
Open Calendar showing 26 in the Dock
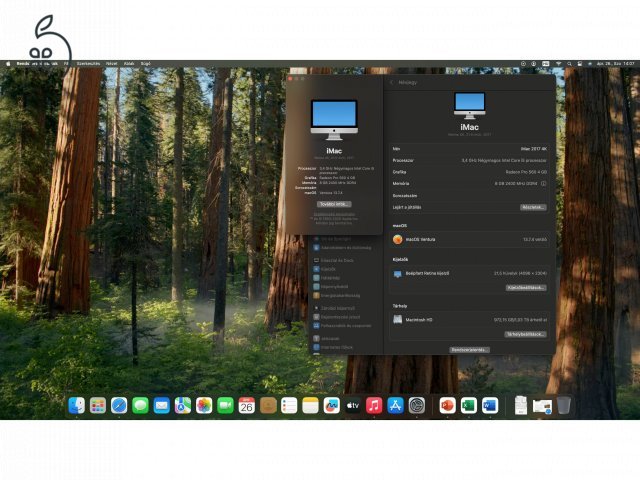(246, 406)
